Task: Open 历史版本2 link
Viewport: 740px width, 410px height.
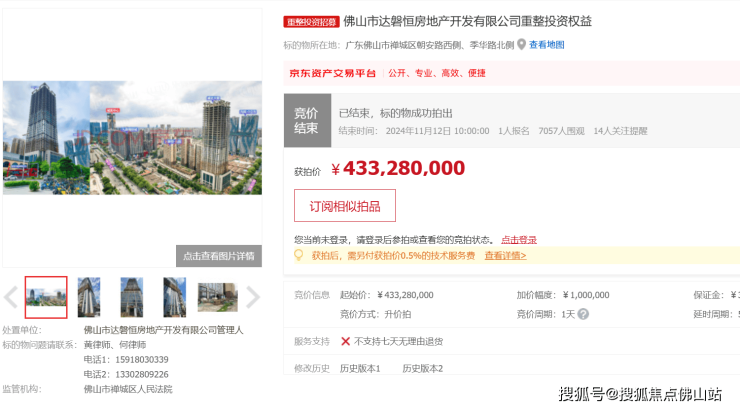Action: (x=422, y=368)
